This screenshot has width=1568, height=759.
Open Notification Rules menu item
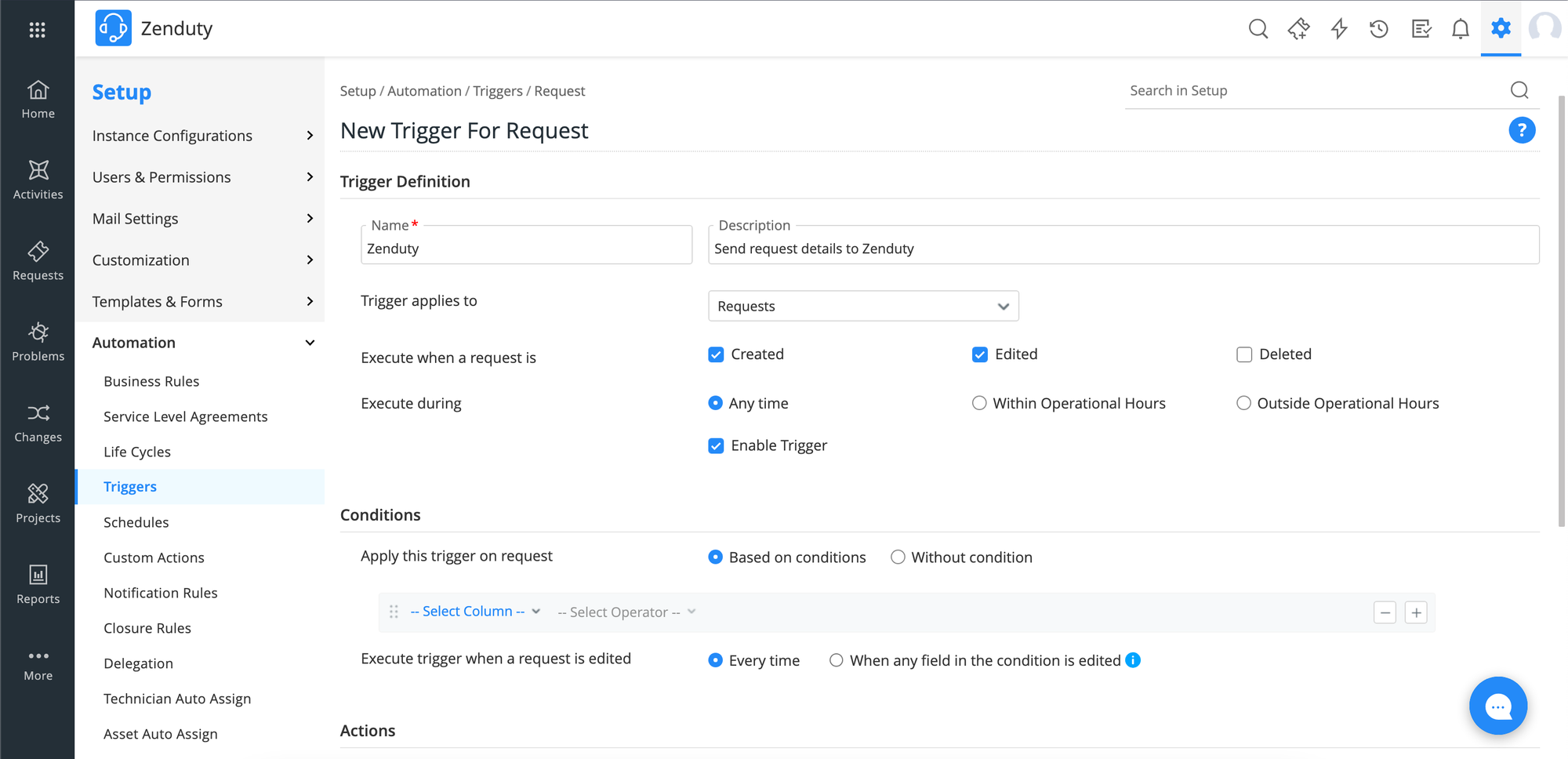tap(161, 593)
